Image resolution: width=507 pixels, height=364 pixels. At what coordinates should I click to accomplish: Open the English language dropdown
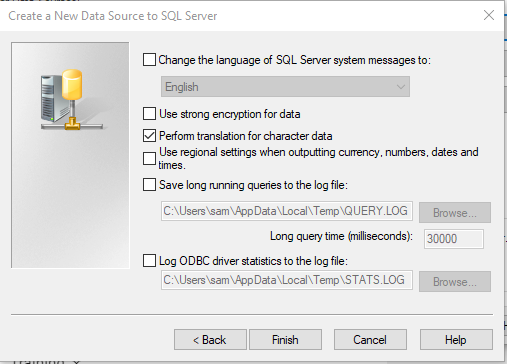pyautogui.click(x=285, y=87)
